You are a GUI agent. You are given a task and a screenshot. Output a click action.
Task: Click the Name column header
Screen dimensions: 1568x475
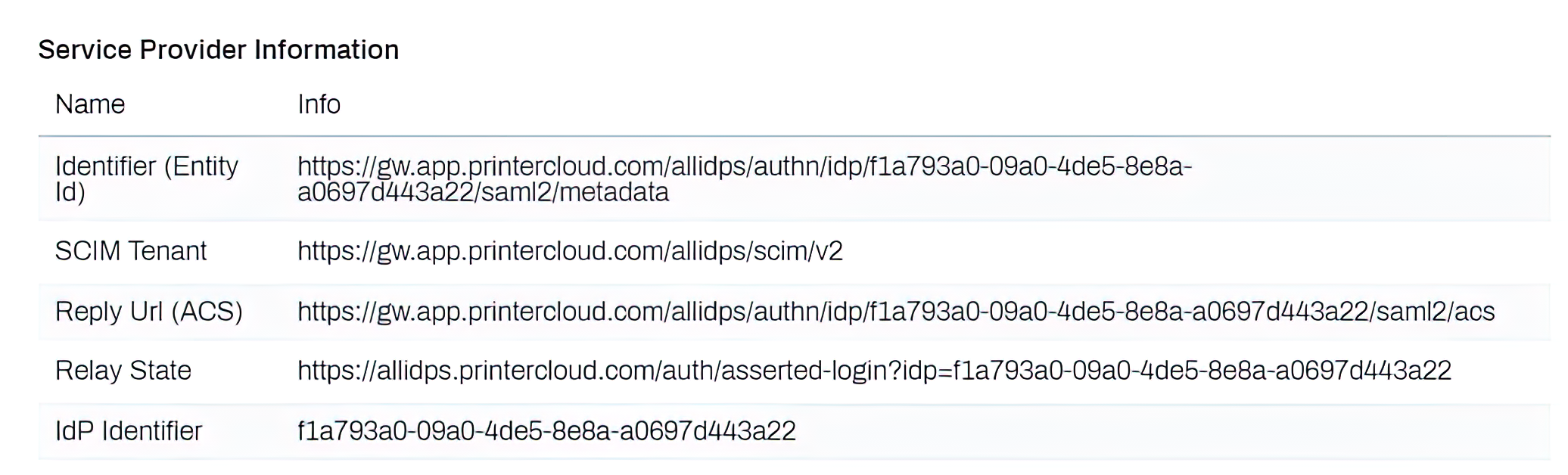(90, 104)
